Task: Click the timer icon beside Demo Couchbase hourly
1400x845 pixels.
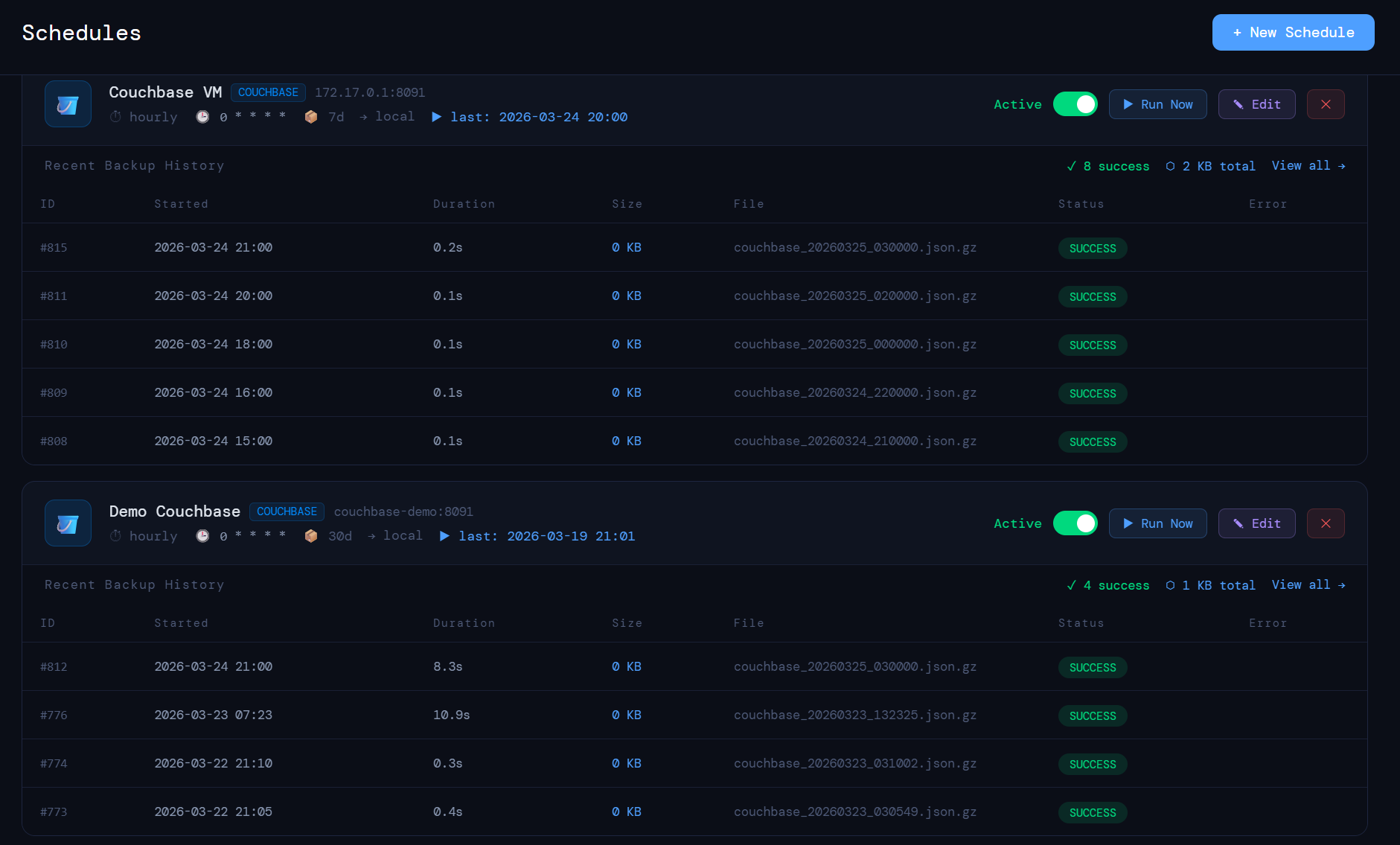Action: click(x=115, y=536)
